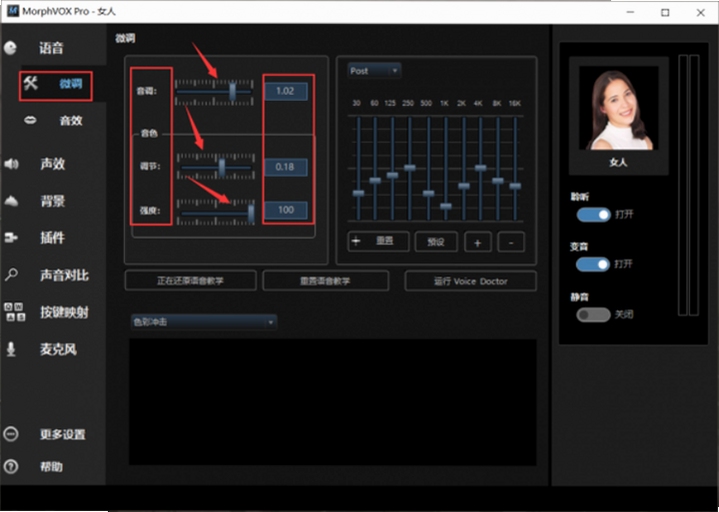Viewport: 719px width, 512px height.
Task: Click the strength value field showing 100
Action: pos(286,210)
